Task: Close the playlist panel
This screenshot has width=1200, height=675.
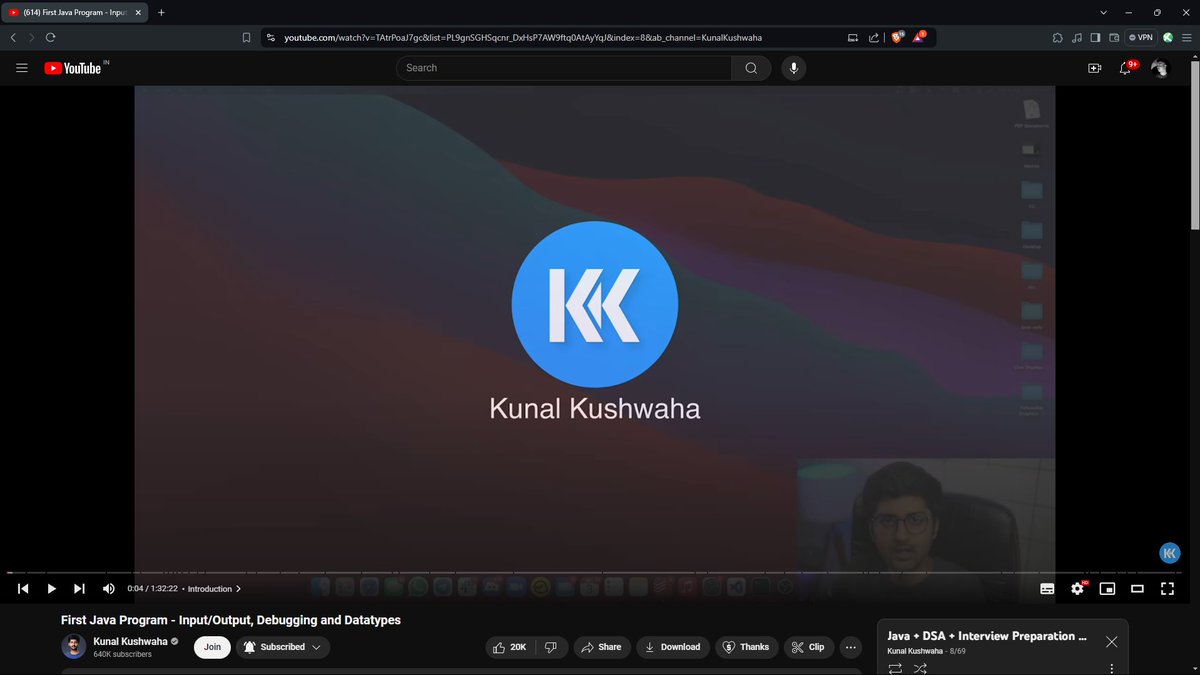Action: [x=1112, y=641]
